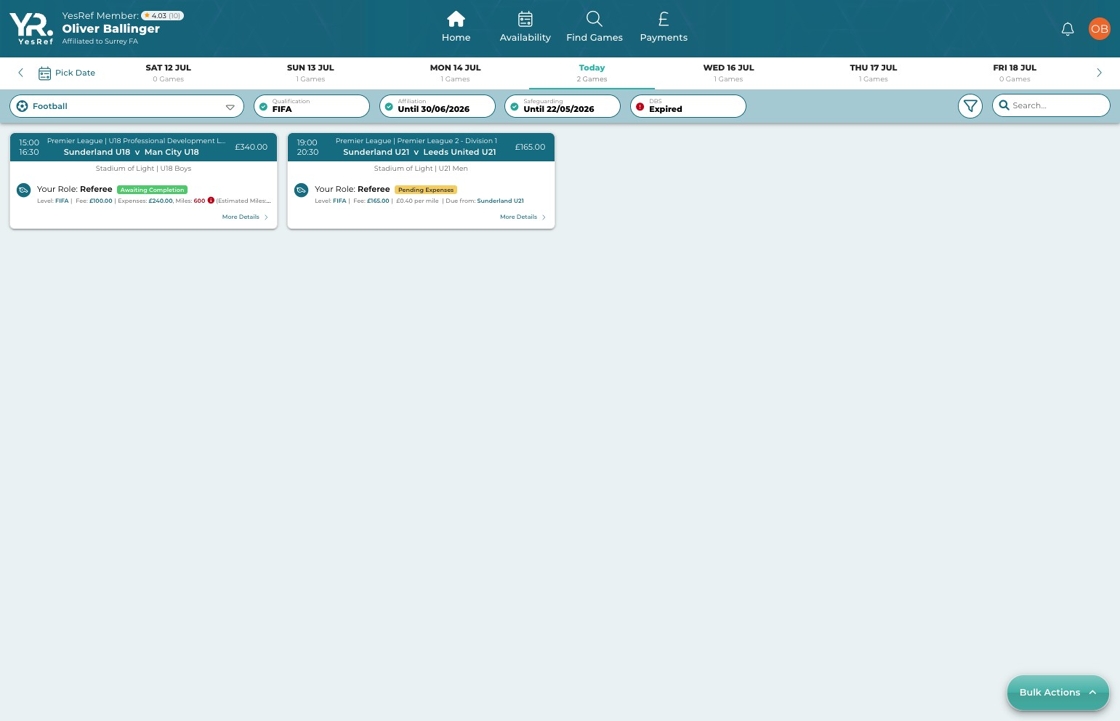Click the Affiliation green check icon
This screenshot has width=1120, height=721.
pos(389,106)
